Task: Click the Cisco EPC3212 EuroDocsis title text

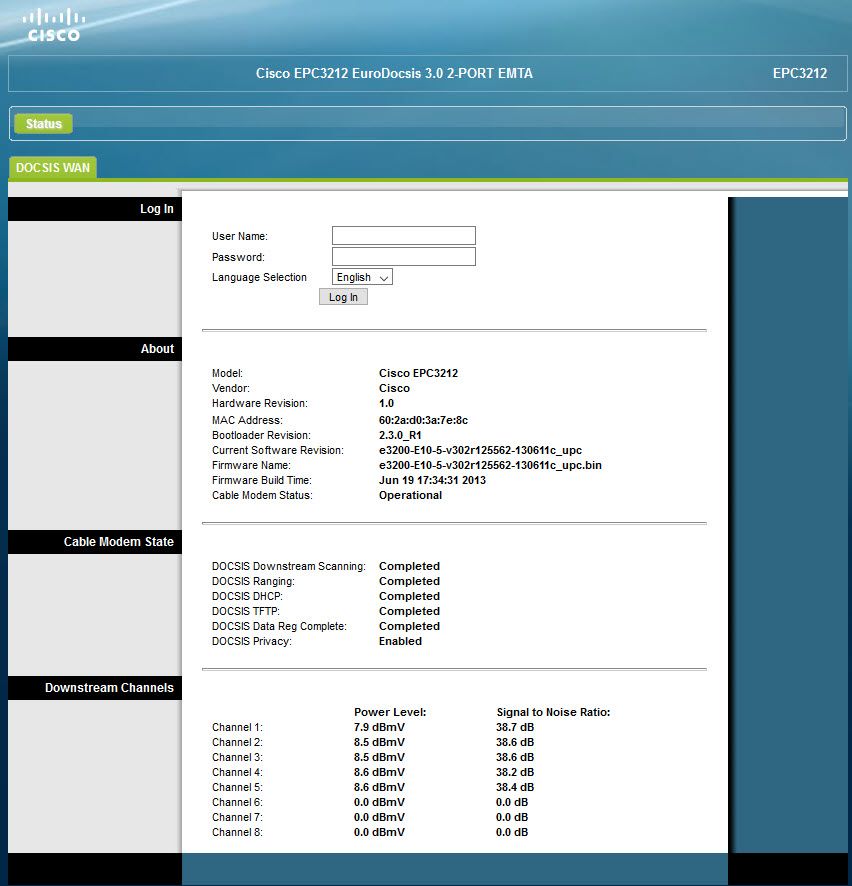Action: tap(394, 73)
